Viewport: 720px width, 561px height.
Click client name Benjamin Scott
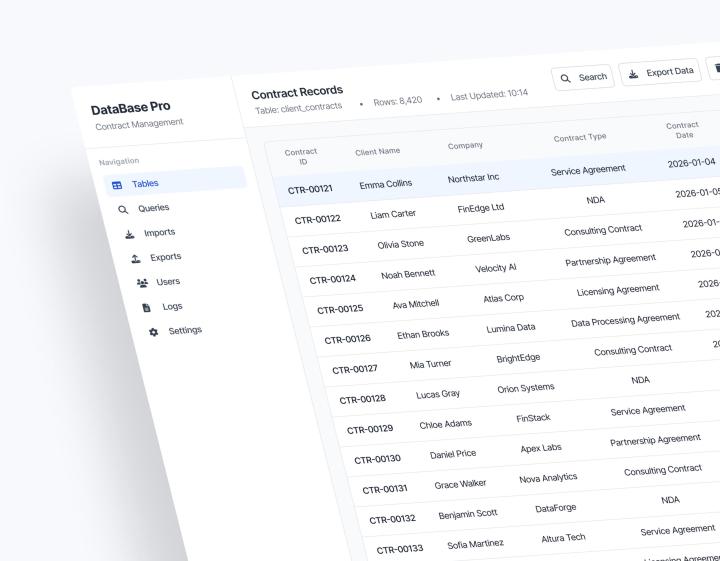[x=468, y=514]
